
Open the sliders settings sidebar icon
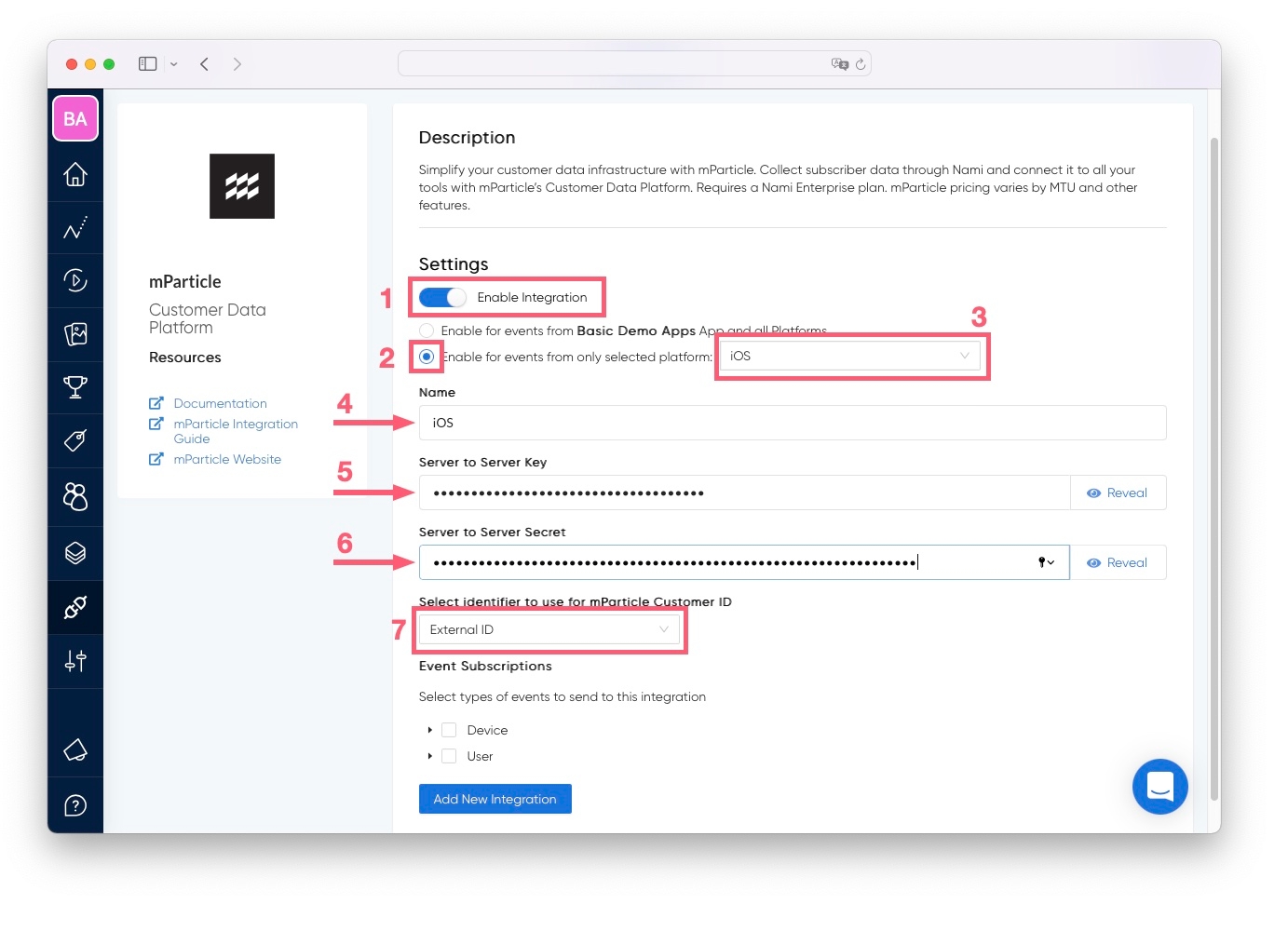(75, 661)
